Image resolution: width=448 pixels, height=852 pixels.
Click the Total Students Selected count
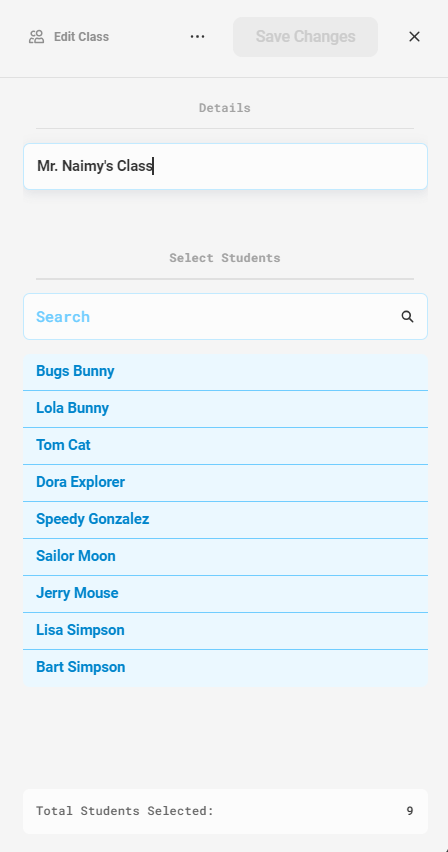(x=410, y=811)
